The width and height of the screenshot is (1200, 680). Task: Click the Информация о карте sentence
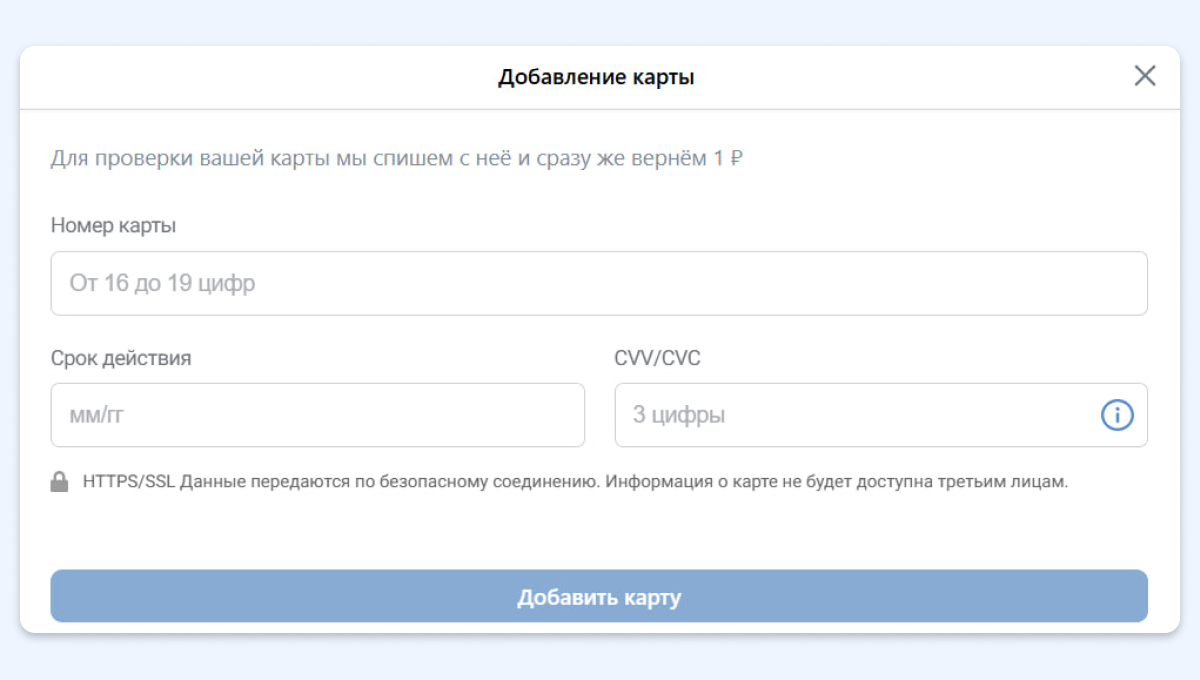(836, 482)
